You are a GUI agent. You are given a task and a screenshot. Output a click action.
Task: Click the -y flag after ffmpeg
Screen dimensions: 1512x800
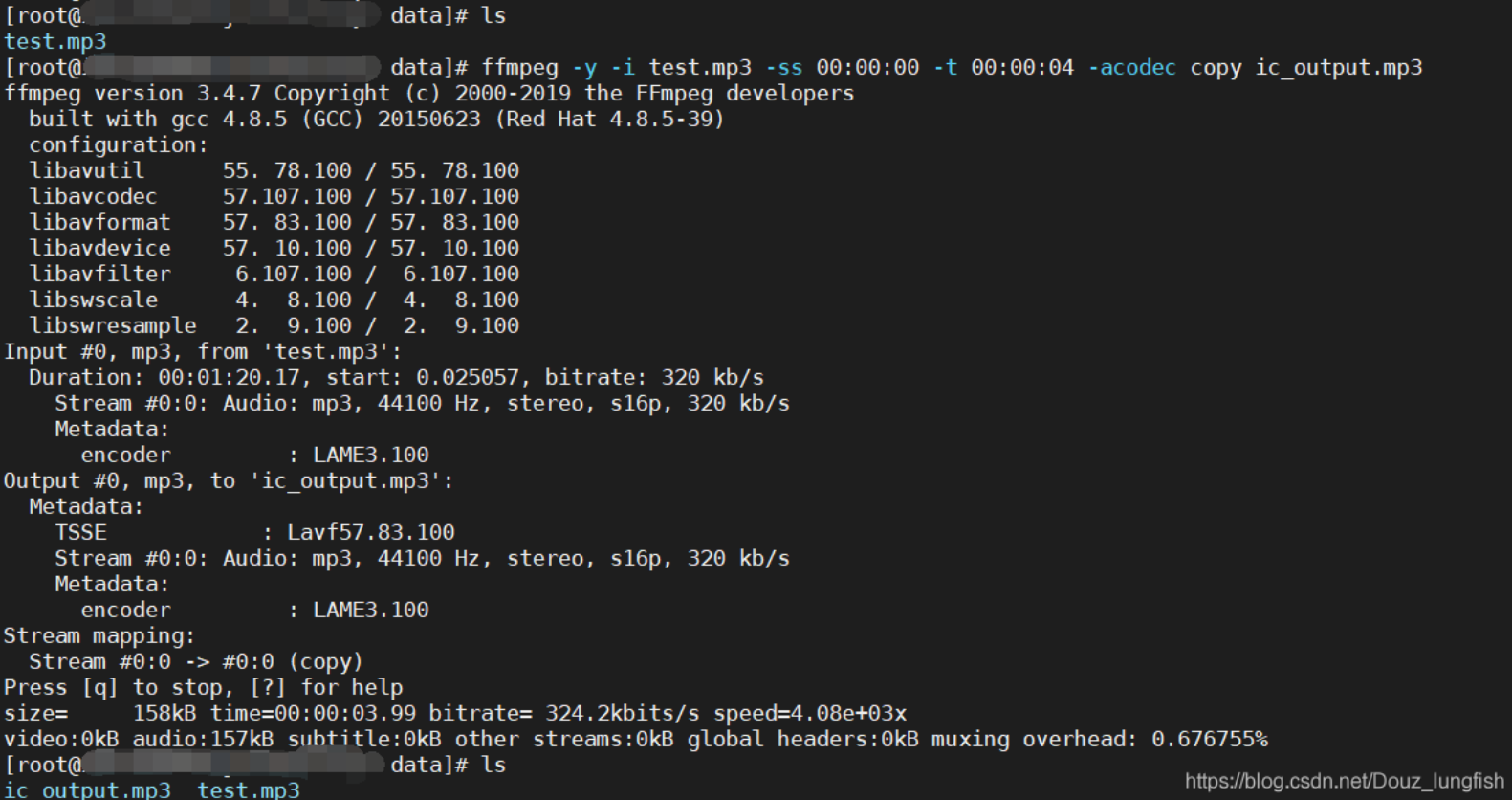[583, 68]
